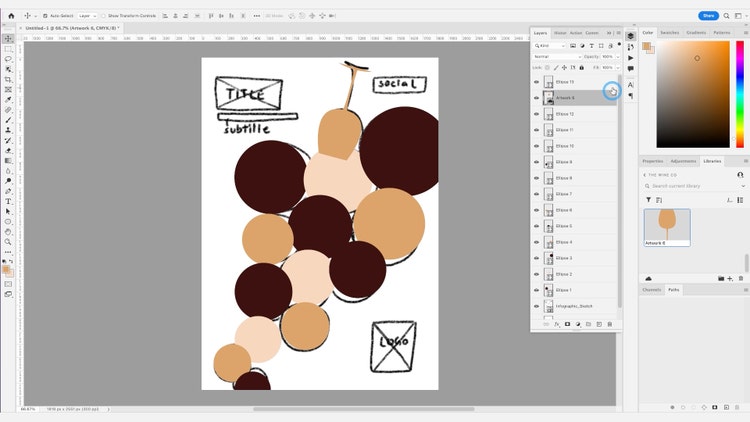The image size is (750, 422).
Task: Pick the Zoom tool
Action: [8, 242]
